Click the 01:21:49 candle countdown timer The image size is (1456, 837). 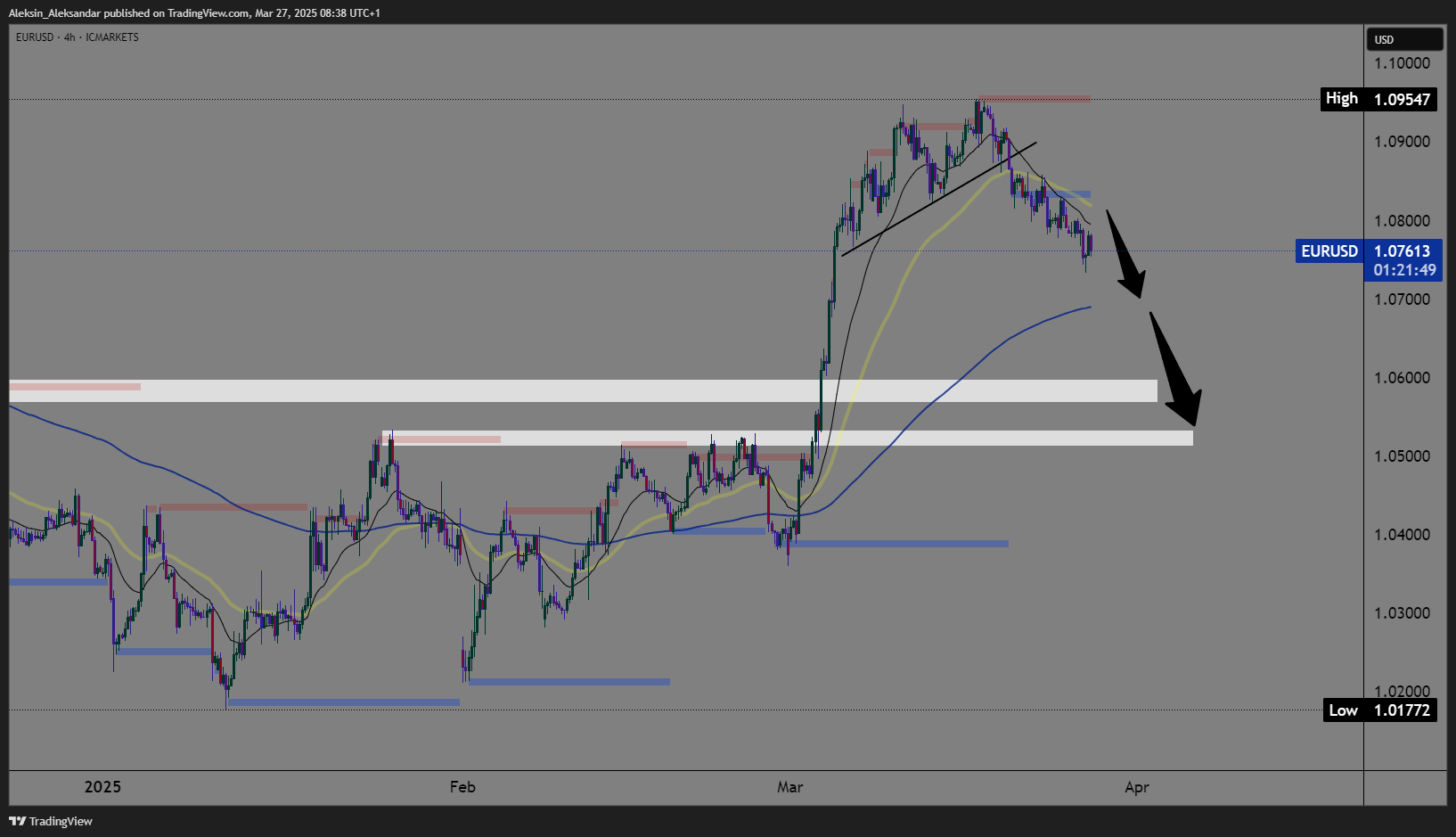(1404, 270)
